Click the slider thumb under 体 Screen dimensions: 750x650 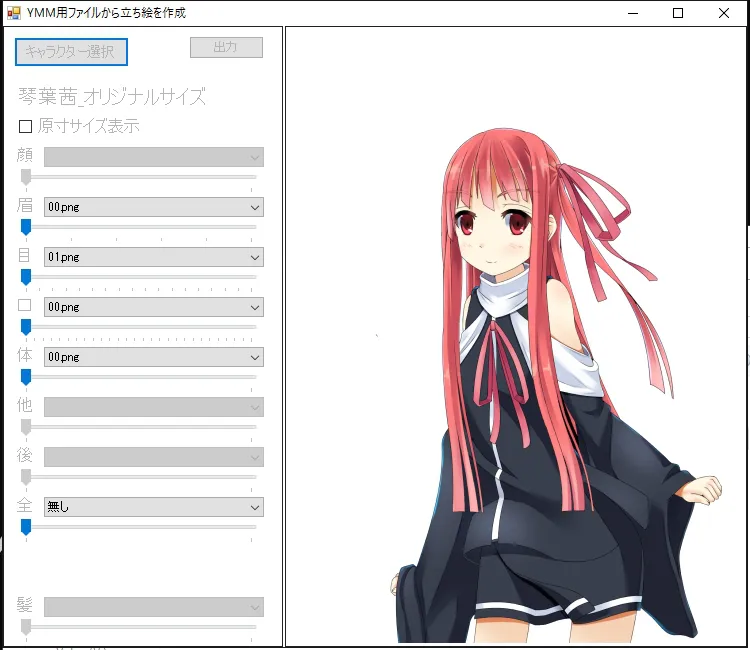pos(26,377)
